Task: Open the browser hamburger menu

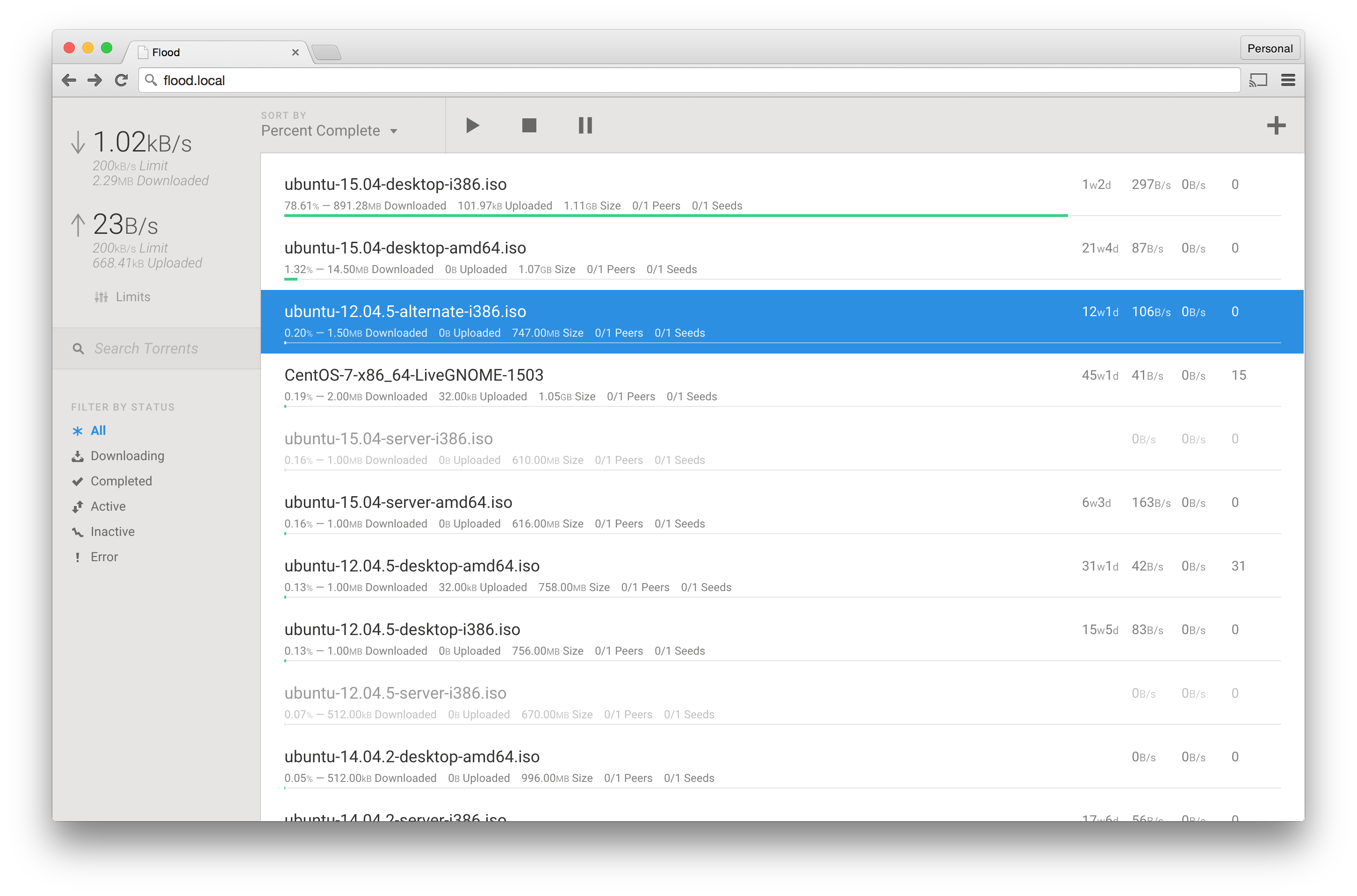Action: 1288,80
